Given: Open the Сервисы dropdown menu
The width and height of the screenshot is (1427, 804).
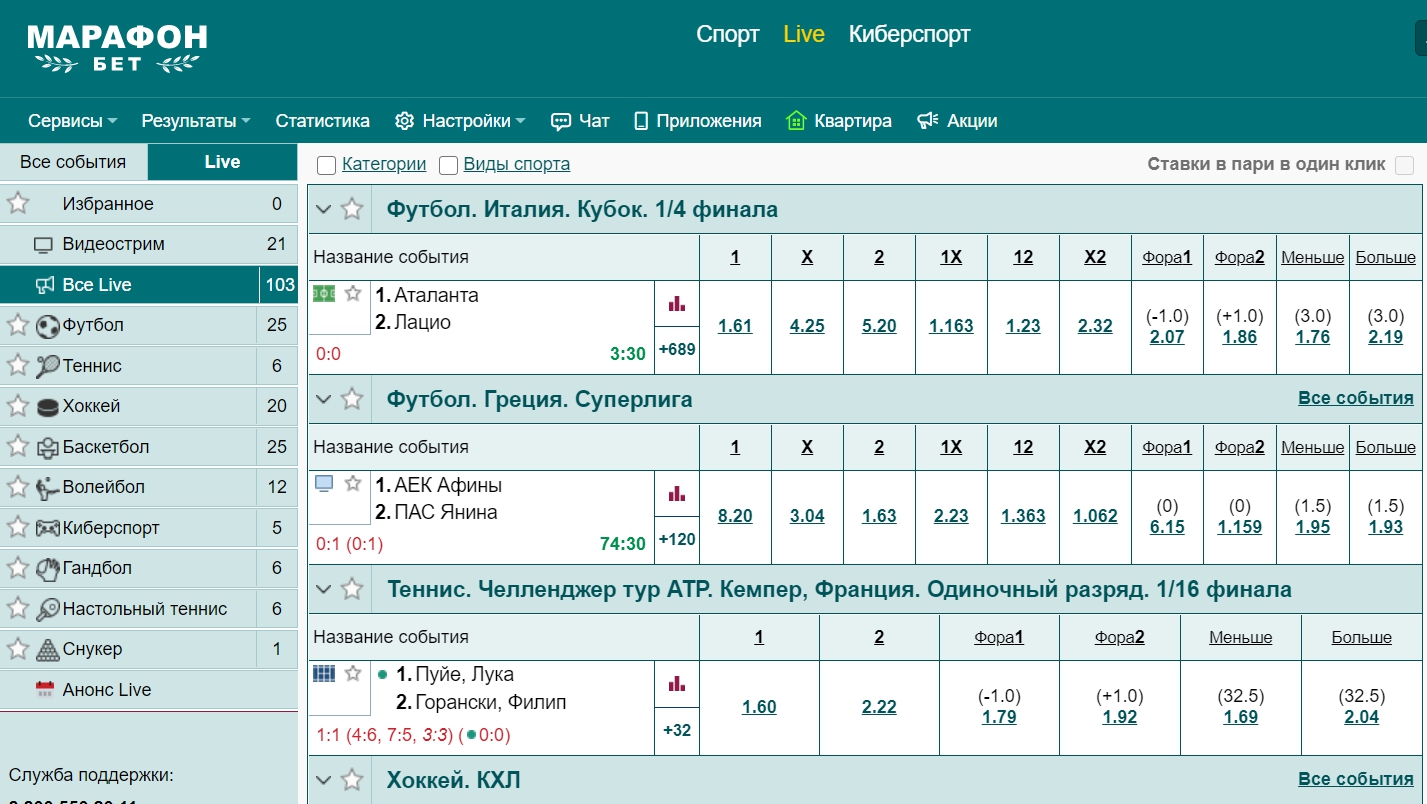Looking at the screenshot, I should (73, 121).
